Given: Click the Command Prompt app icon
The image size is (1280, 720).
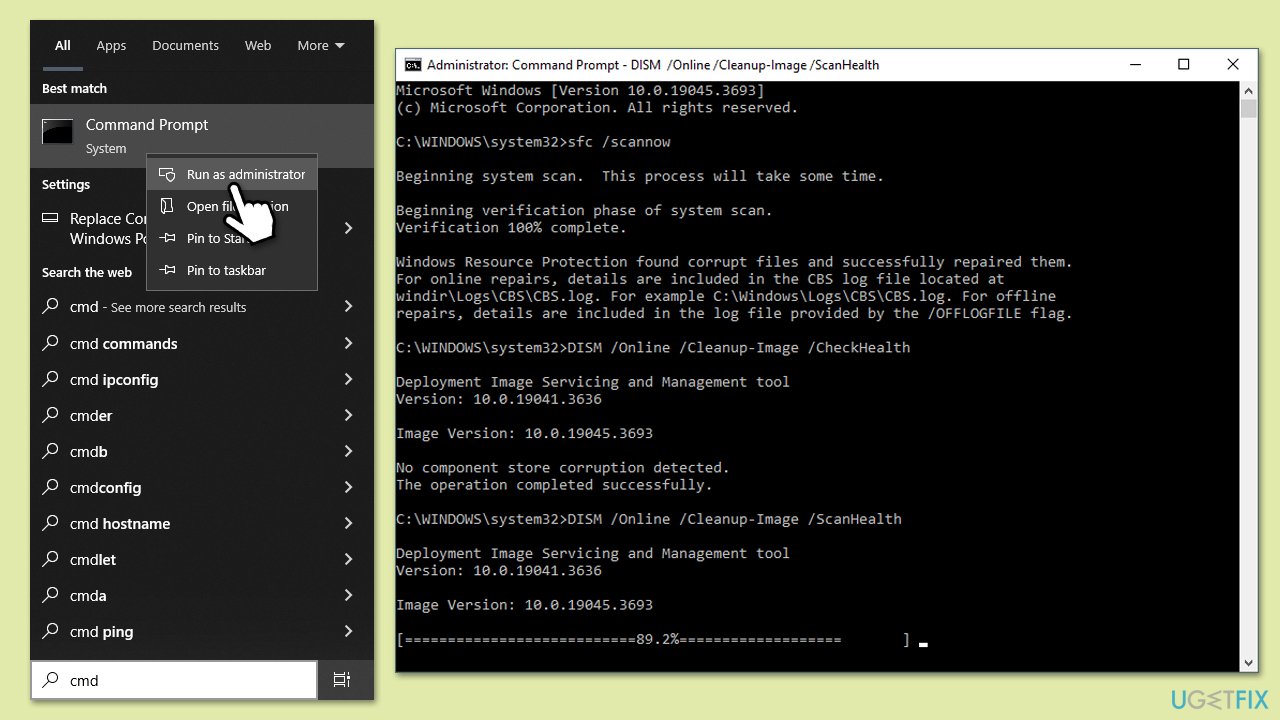Looking at the screenshot, I should pyautogui.click(x=57, y=132).
